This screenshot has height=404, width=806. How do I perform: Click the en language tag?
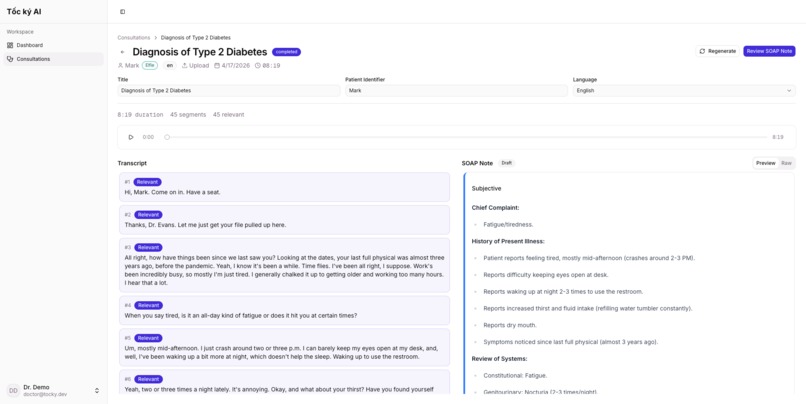(x=170, y=66)
